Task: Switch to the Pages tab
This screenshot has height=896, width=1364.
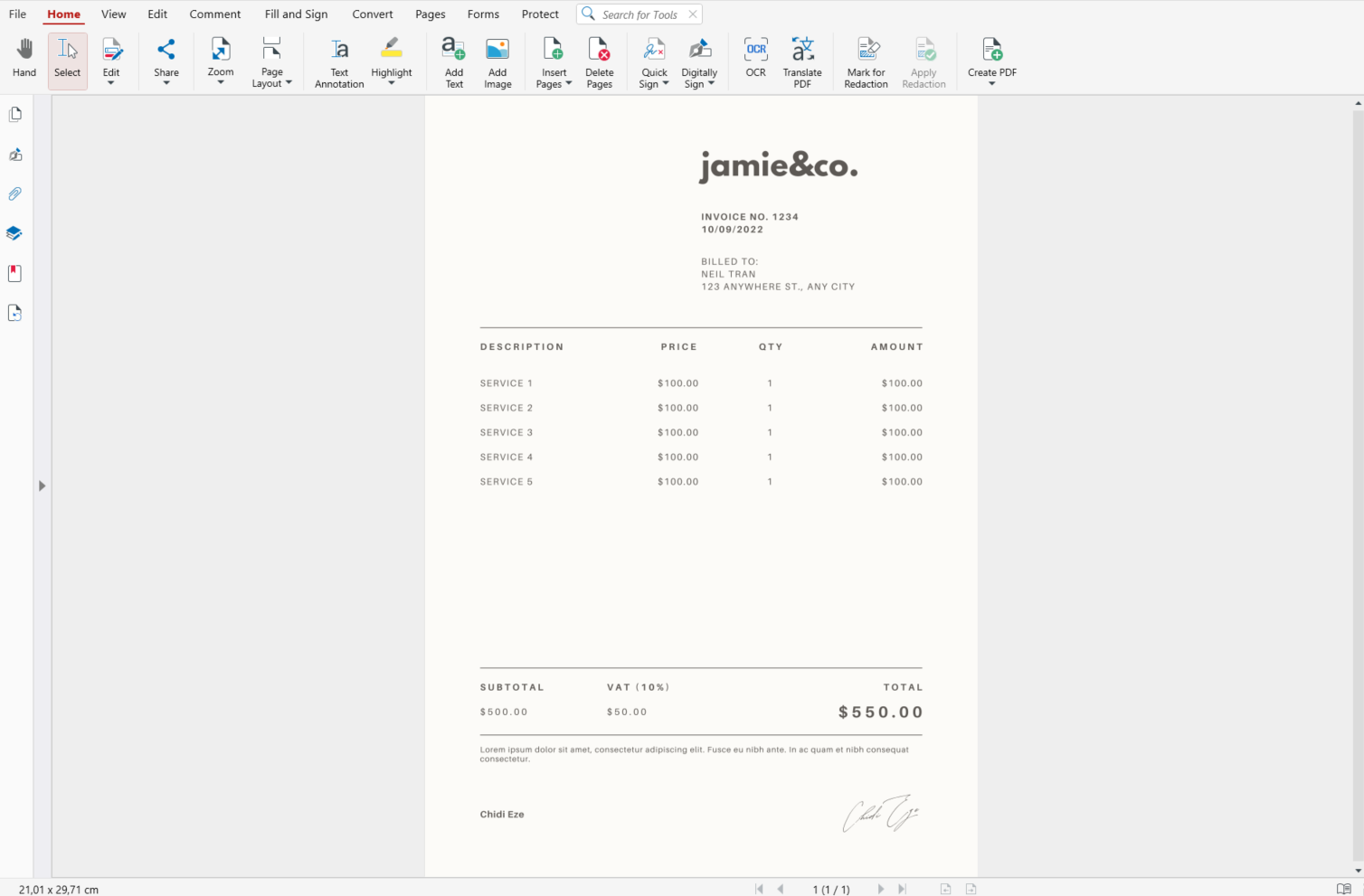Action: (x=431, y=14)
